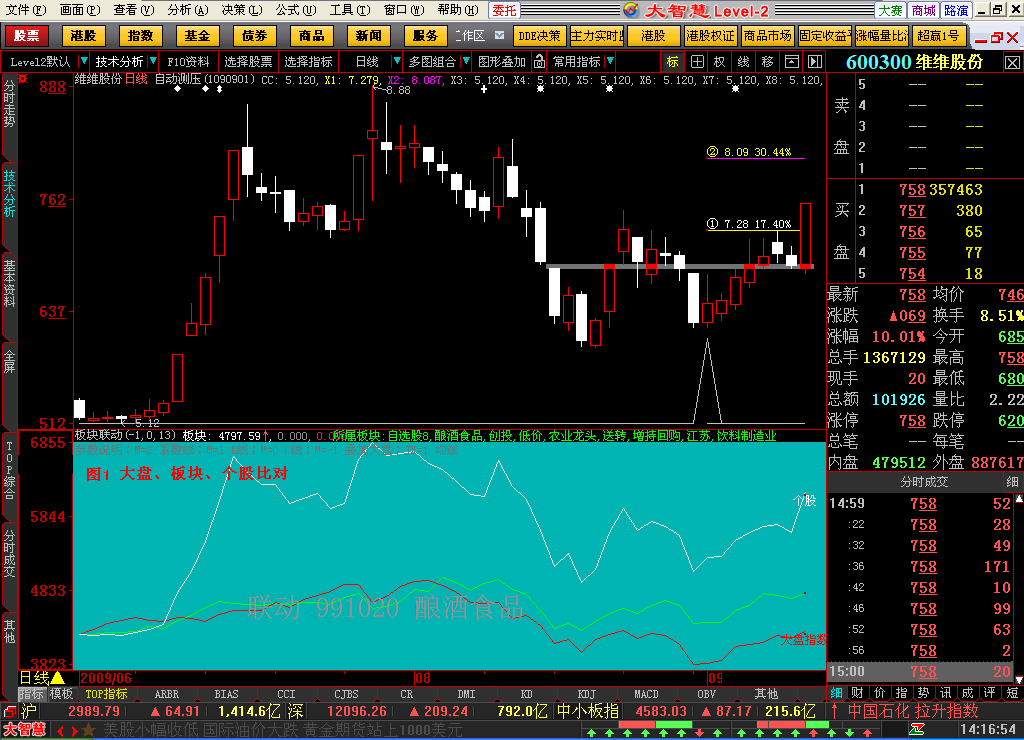Viewport: 1024px width, 740px height.
Task: Click the 港股 yellow button beside 股票
Action: [x=83, y=35]
